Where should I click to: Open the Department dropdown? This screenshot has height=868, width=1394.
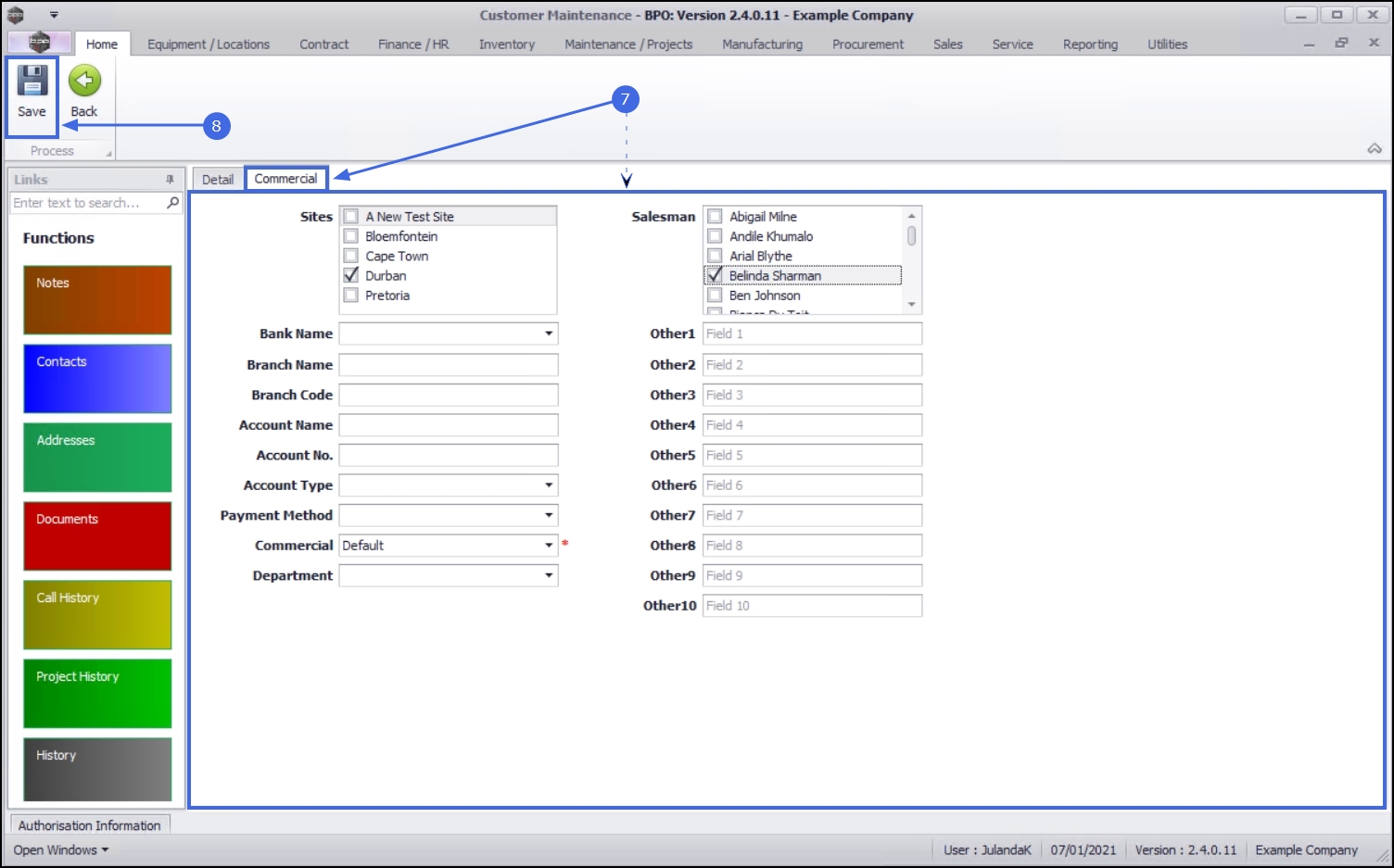tap(549, 575)
